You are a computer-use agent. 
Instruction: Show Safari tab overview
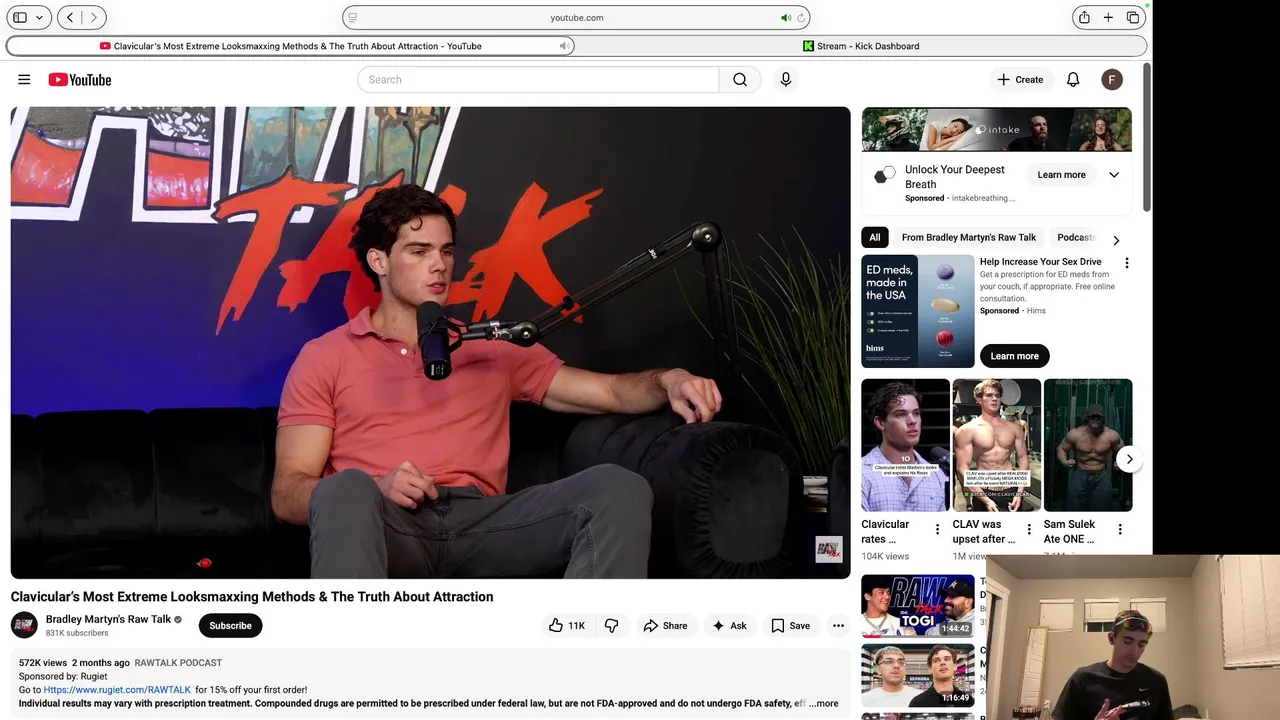[1133, 17]
